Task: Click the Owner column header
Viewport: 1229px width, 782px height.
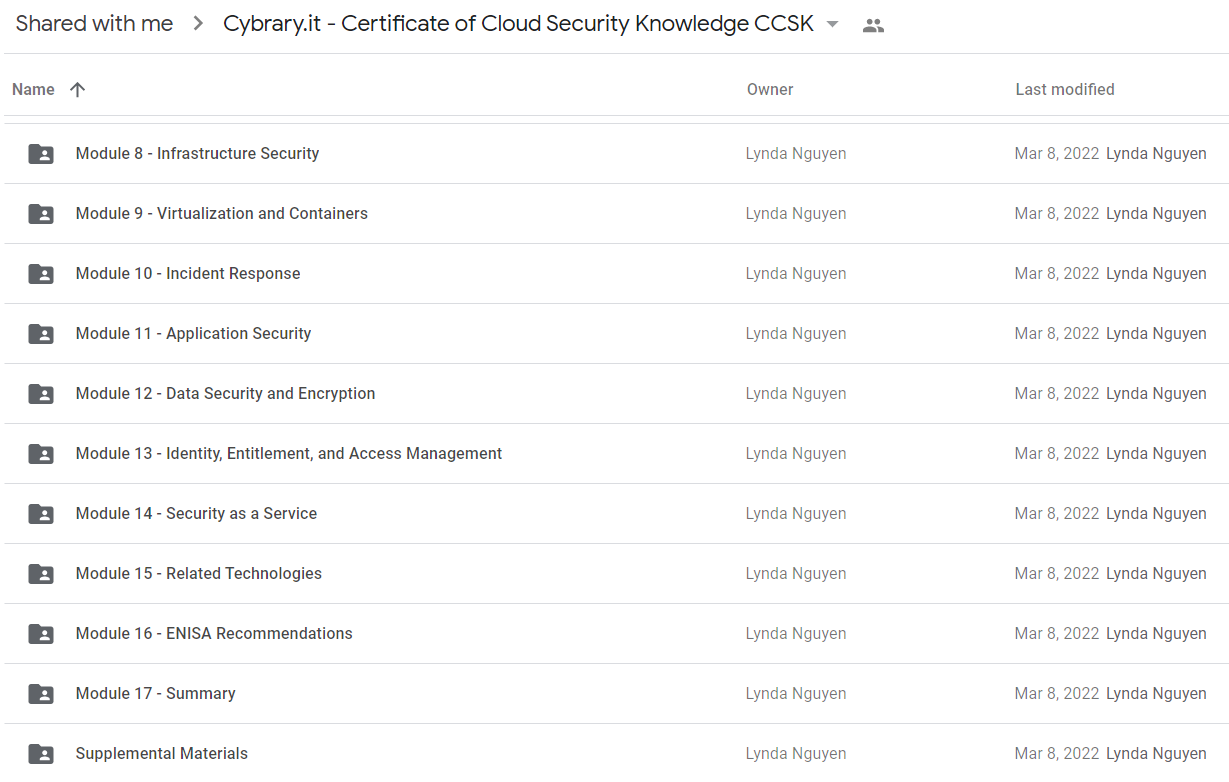Action: tap(770, 89)
